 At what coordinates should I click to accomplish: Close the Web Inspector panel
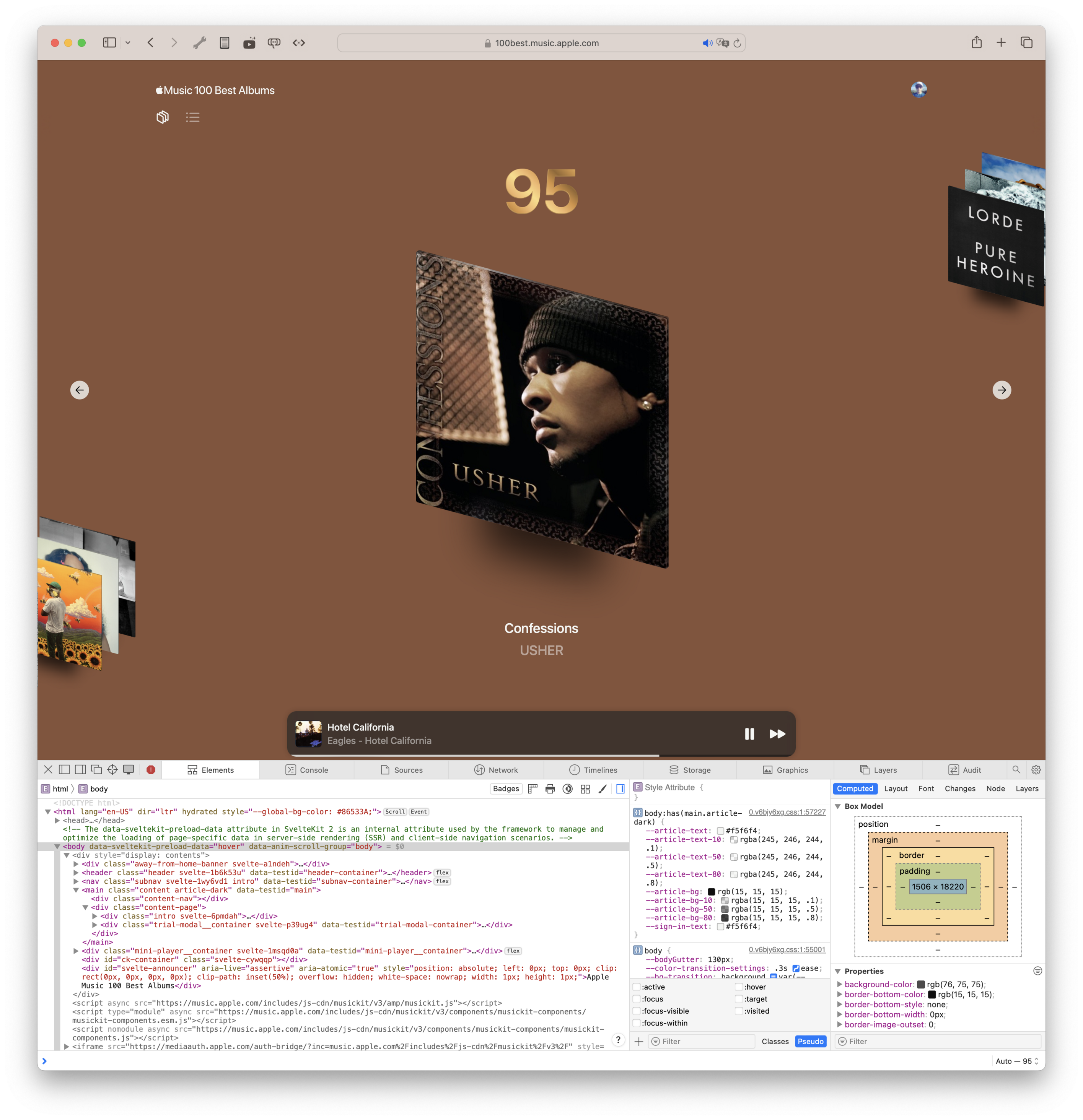(x=48, y=770)
